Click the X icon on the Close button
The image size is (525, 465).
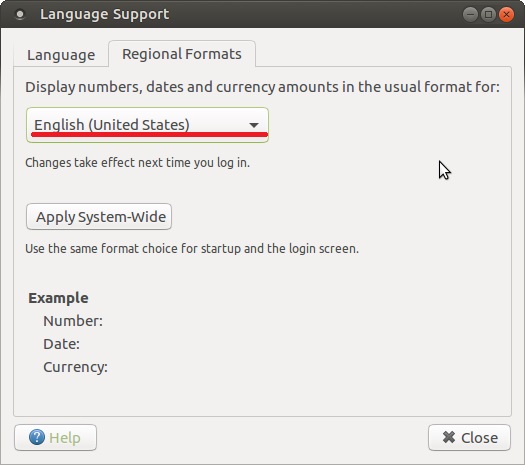[x=449, y=437]
